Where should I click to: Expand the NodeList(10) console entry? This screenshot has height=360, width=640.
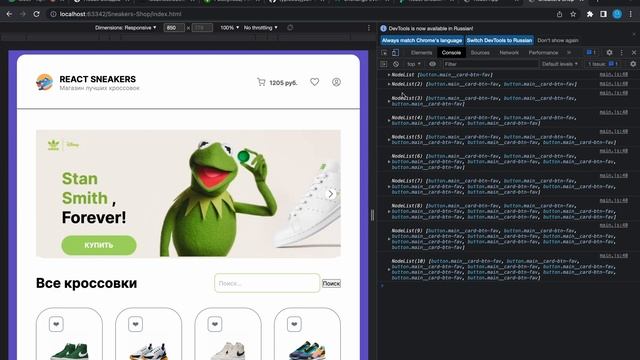pyautogui.click(x=389, y=269)
